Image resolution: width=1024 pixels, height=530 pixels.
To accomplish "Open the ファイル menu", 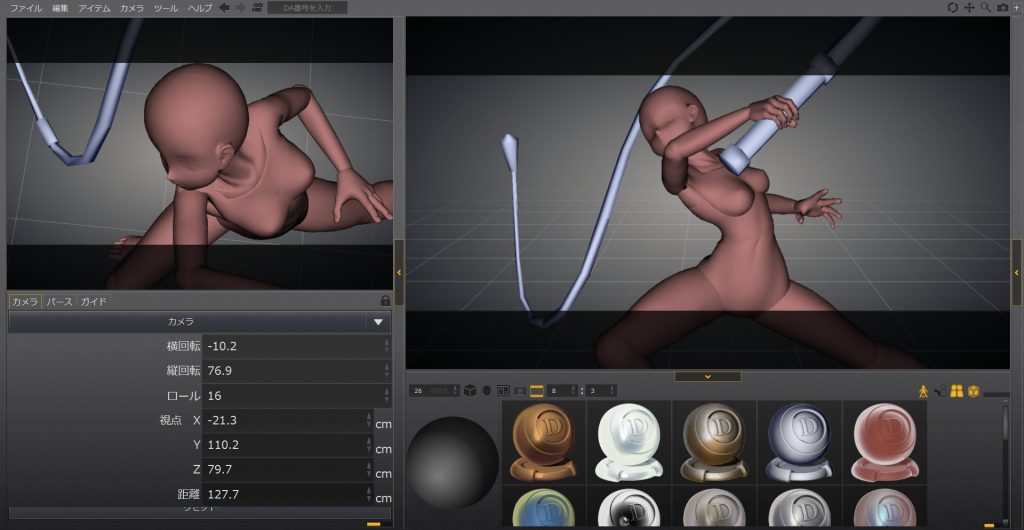I will click(26, 8).
